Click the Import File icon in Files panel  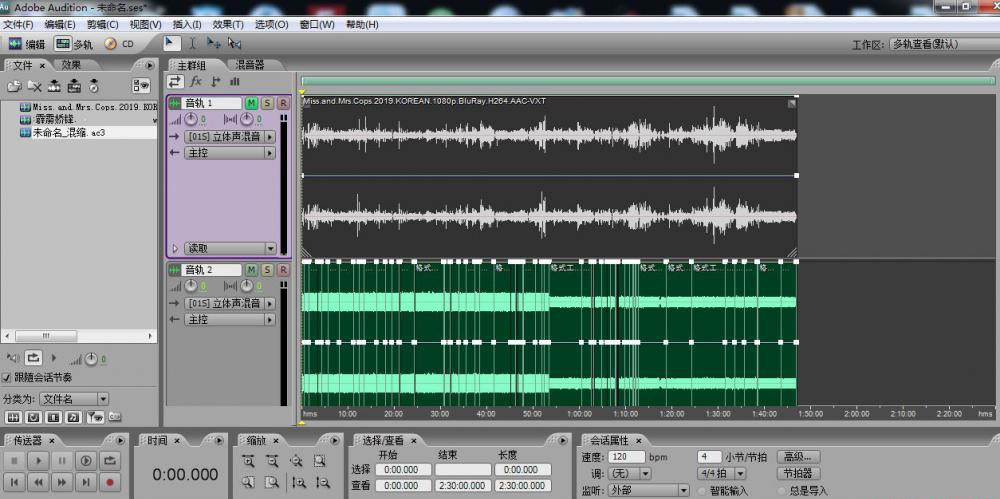tap(14, 86)
